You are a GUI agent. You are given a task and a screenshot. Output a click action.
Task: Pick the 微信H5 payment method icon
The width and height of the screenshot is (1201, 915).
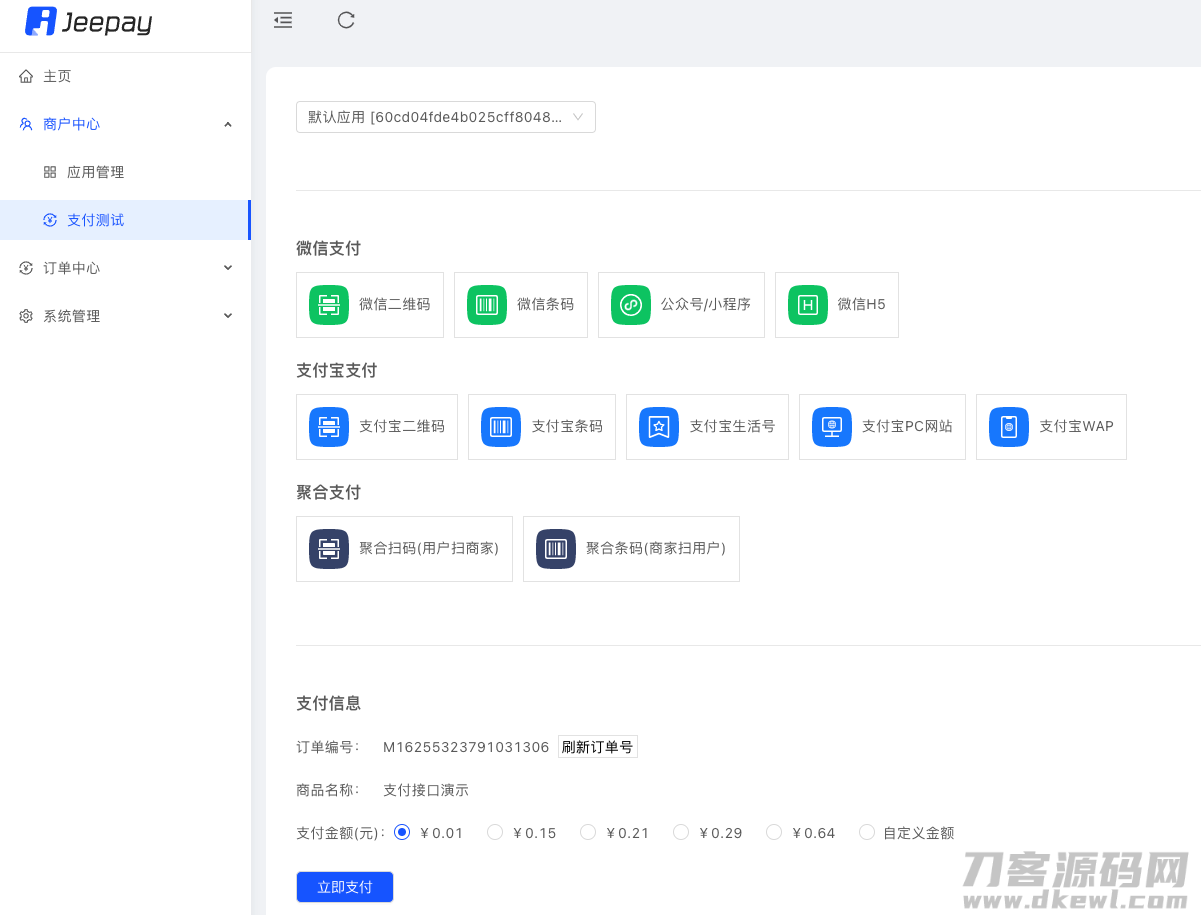808,305
